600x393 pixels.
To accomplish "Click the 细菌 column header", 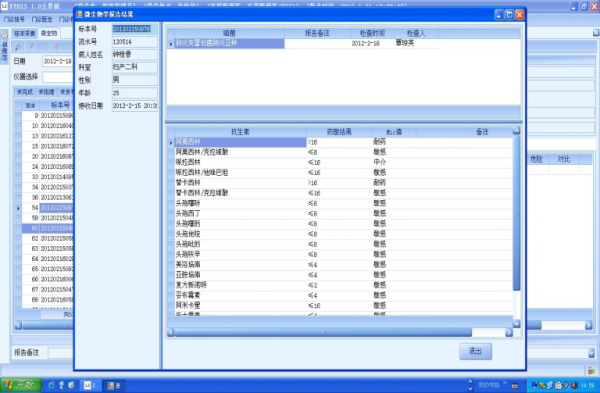I will tap(229, 33).
